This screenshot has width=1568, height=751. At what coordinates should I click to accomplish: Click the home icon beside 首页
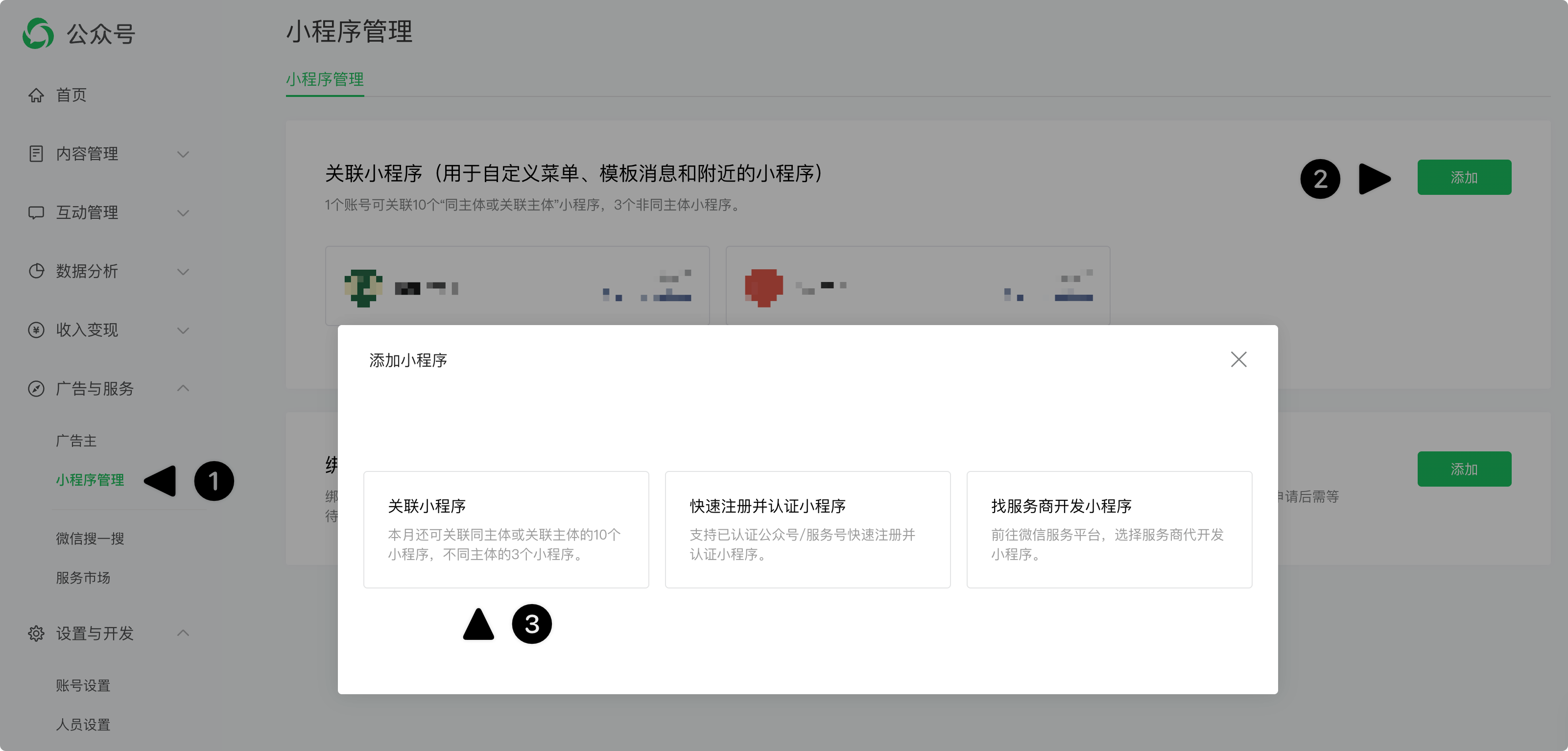point(36,95)
